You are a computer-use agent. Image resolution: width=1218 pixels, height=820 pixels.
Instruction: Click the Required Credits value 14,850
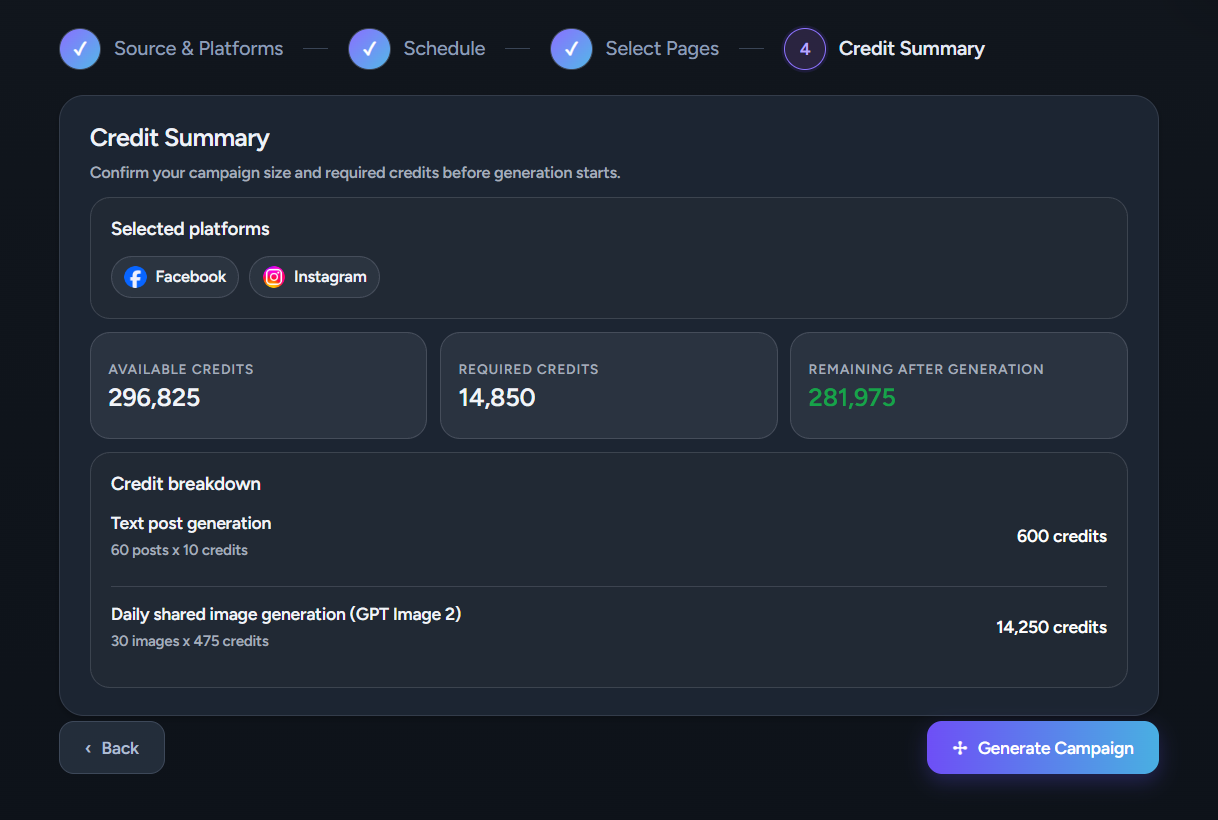coord(497,398)
